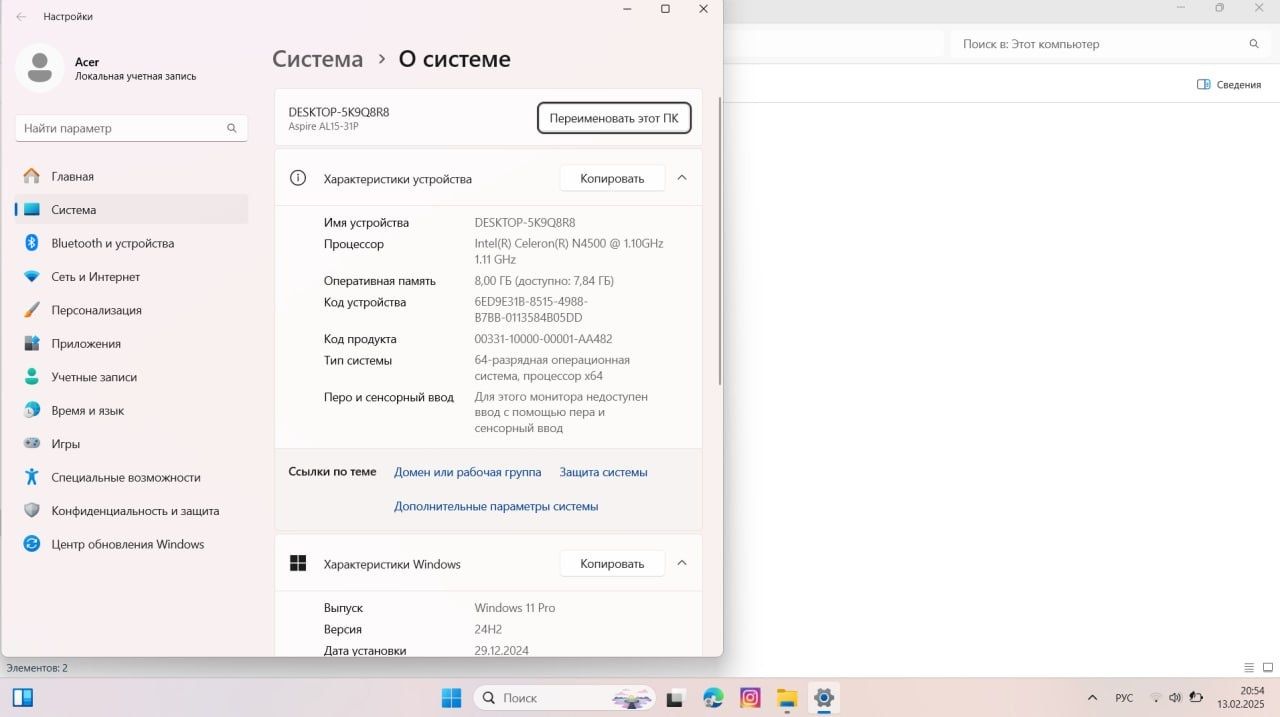The width and height of the screenshot is (1280, 717).
Task: Click the Конфиденциальность и защита shield icon
Action: [32, 510]
